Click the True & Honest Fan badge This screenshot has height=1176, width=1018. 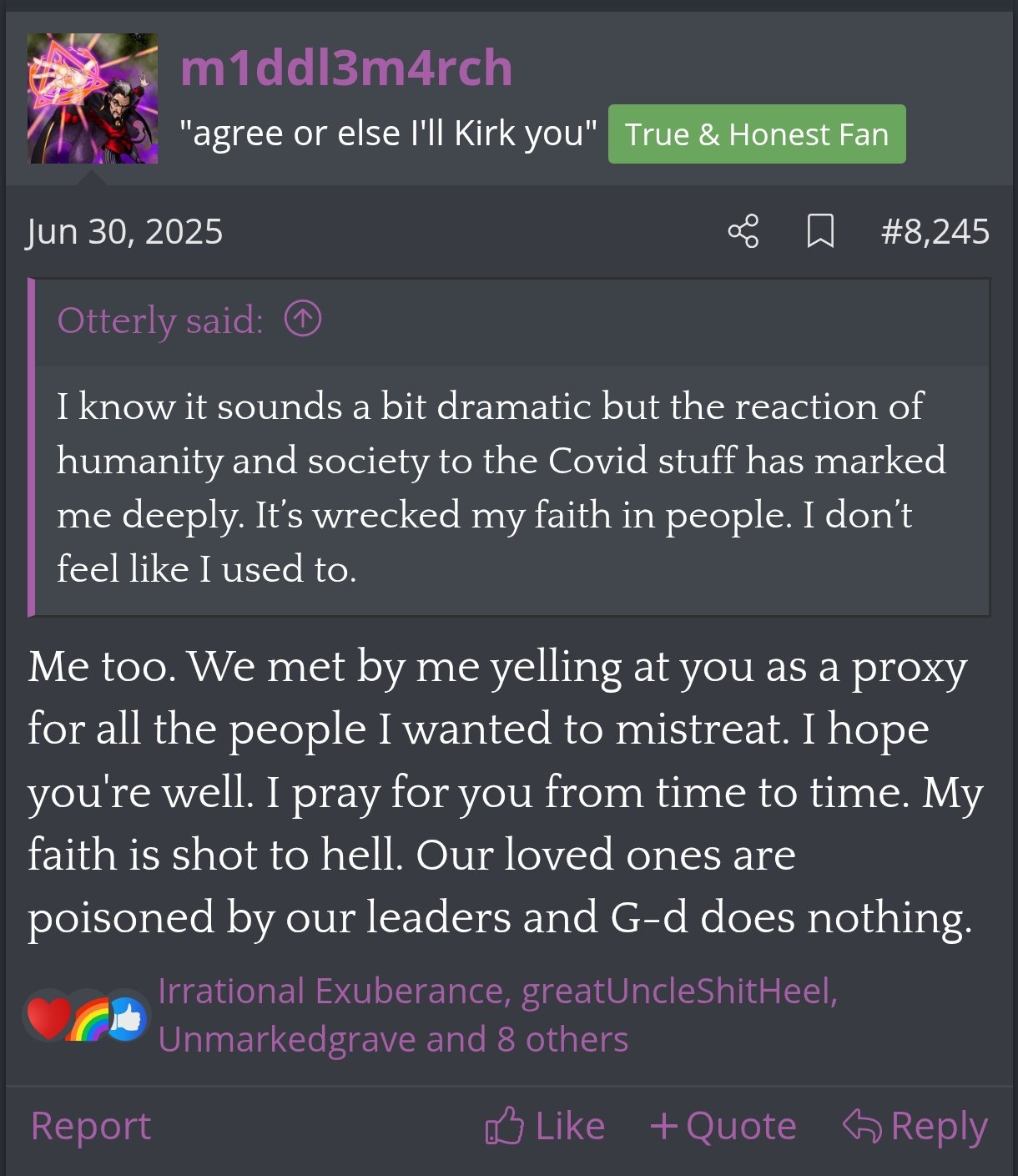pyautogui.click(x=756, y=134)
